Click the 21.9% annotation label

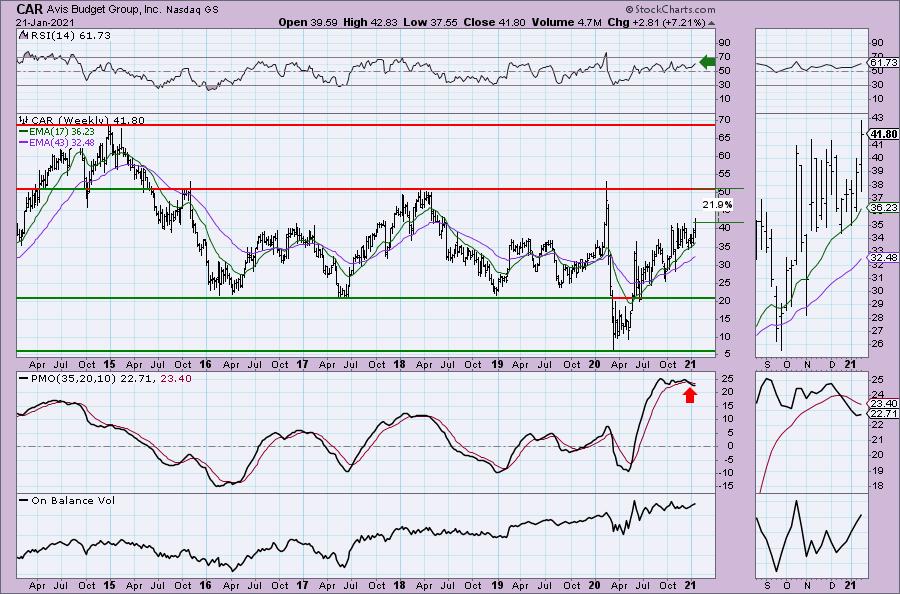(x=717, y=204)
